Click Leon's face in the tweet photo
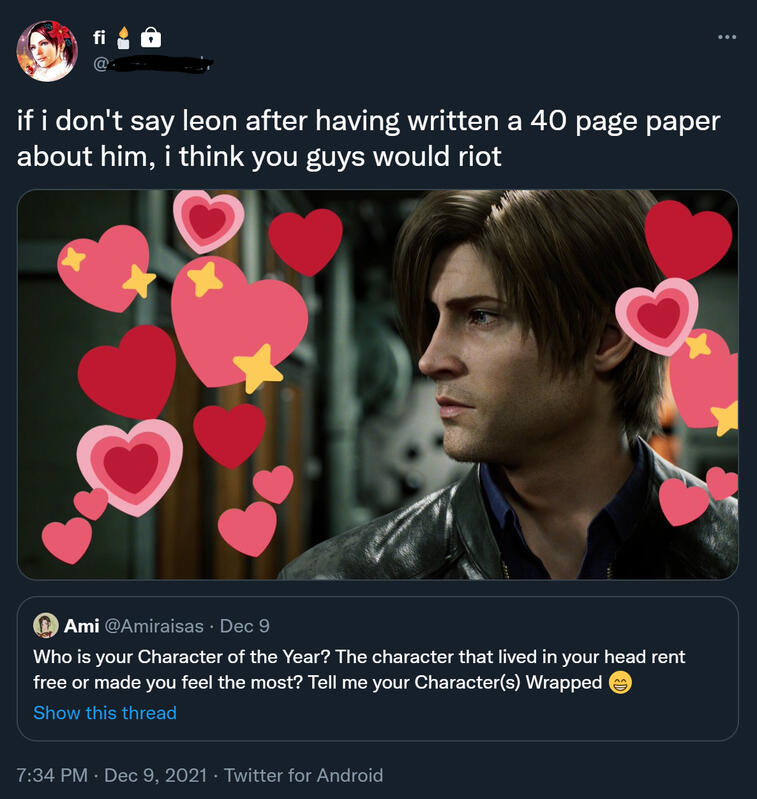Image resolution: width=757 pixels, height=799 pixels. [x=470, y=350]
